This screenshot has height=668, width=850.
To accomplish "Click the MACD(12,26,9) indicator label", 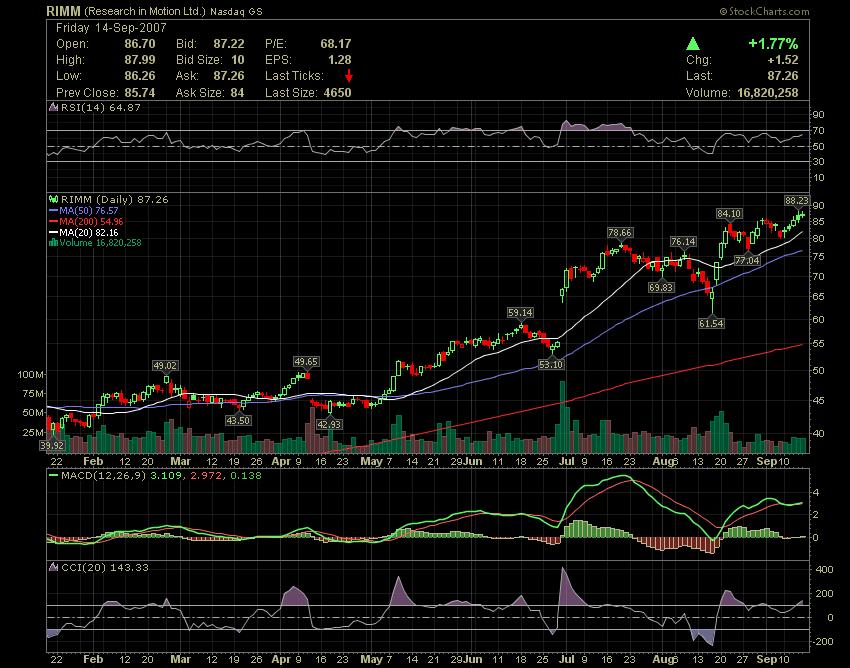I will click(104, 476).
